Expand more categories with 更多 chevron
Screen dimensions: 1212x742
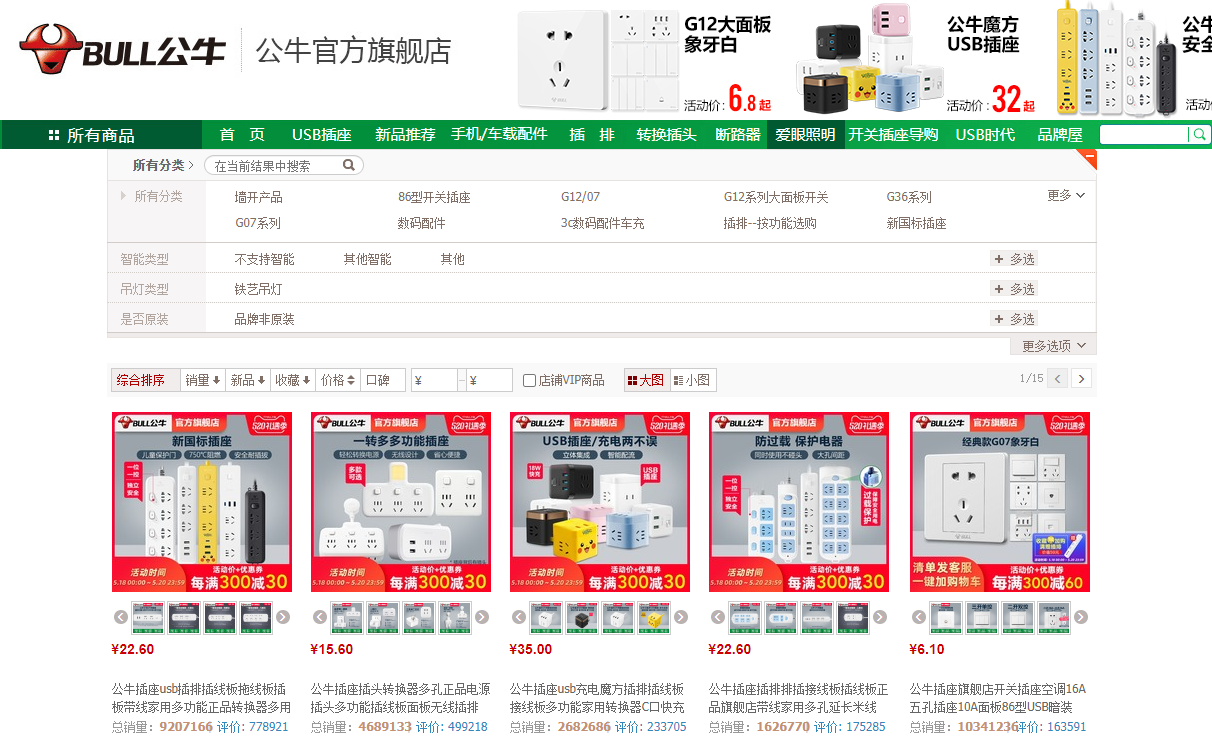1066,196
